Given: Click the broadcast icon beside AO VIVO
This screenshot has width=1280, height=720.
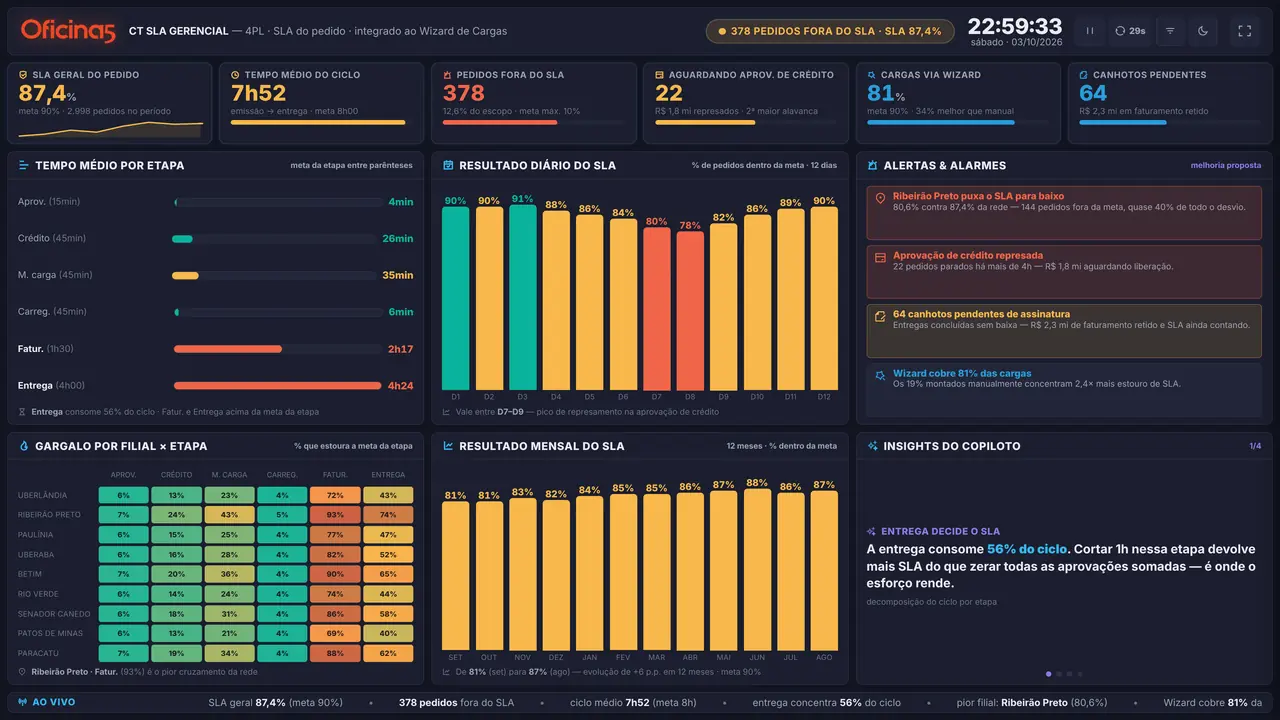Looking at the screenshot, I should 21,703.
